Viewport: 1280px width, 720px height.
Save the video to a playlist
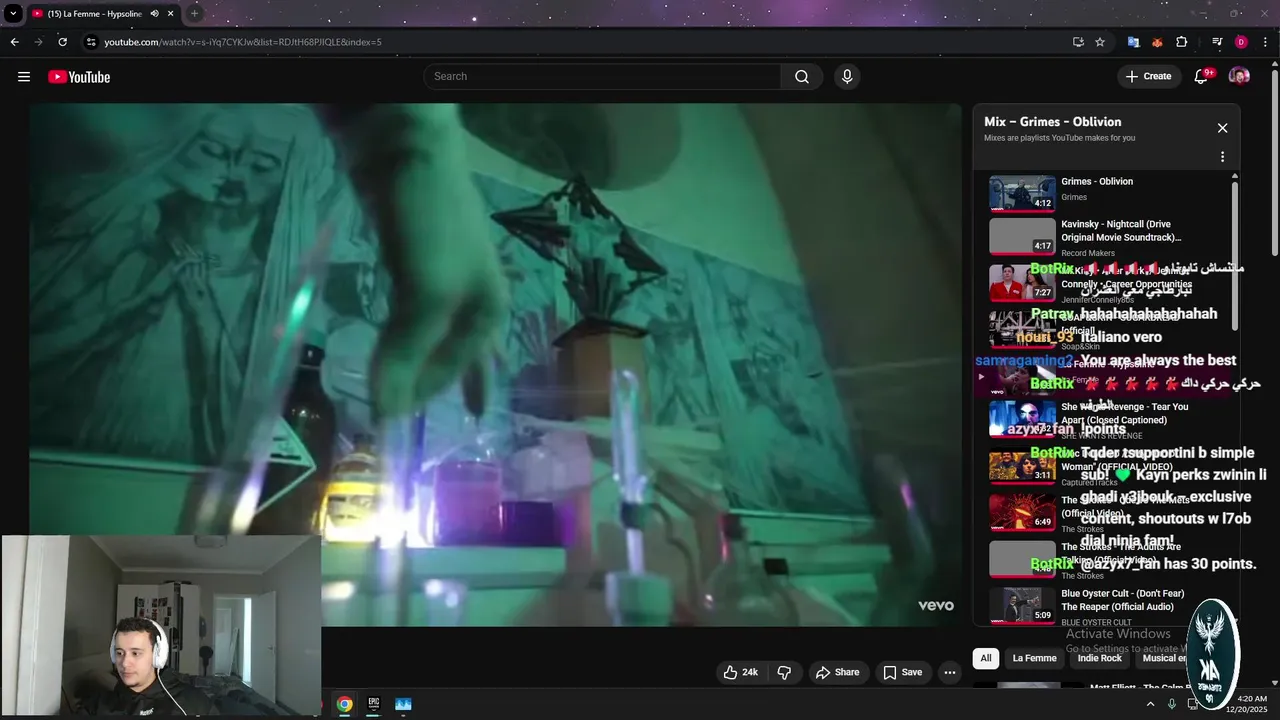coord(902,673)
